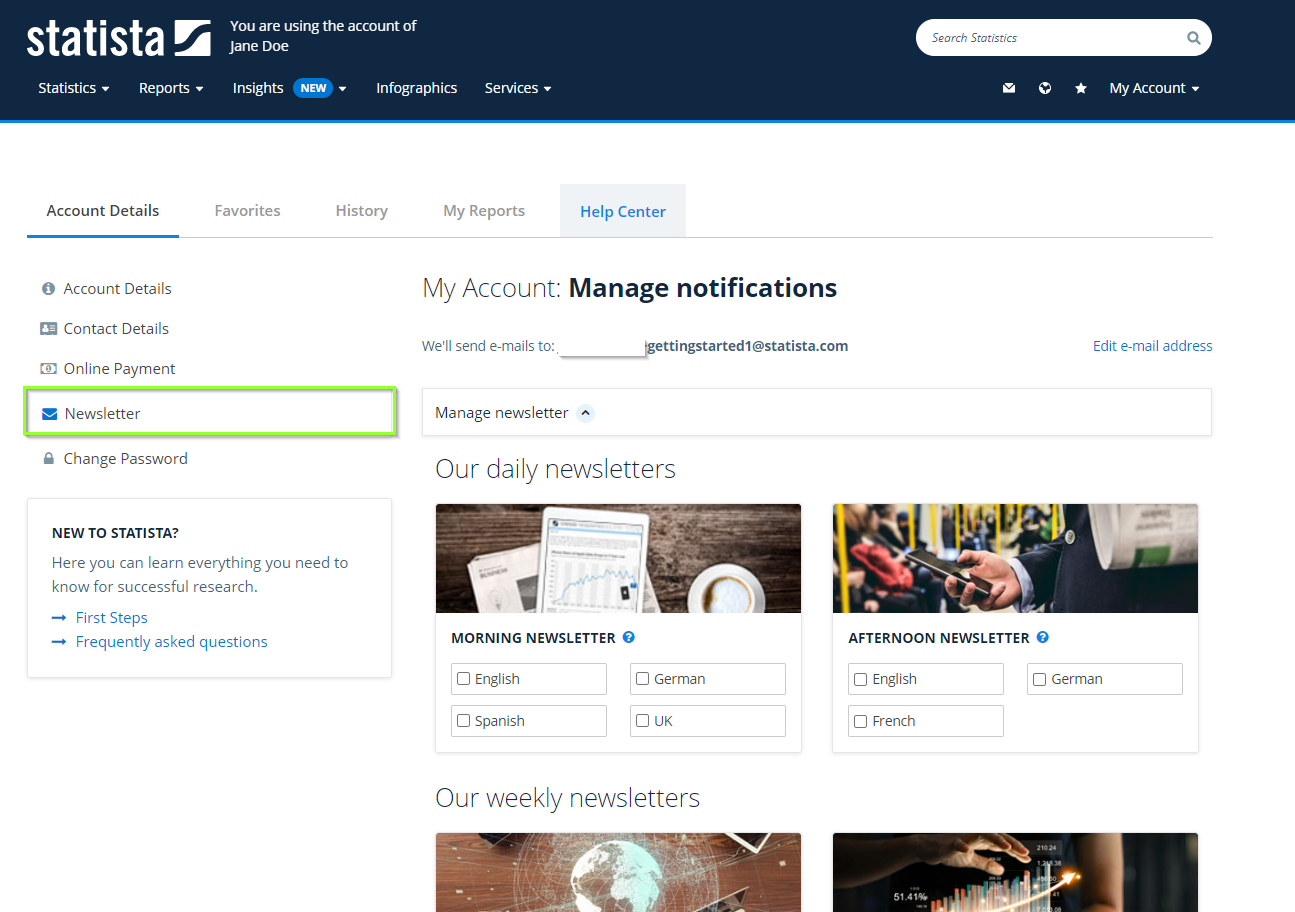Switch to the Favorites tab
The image size is (1295, 912).
(x=247, y=211)
